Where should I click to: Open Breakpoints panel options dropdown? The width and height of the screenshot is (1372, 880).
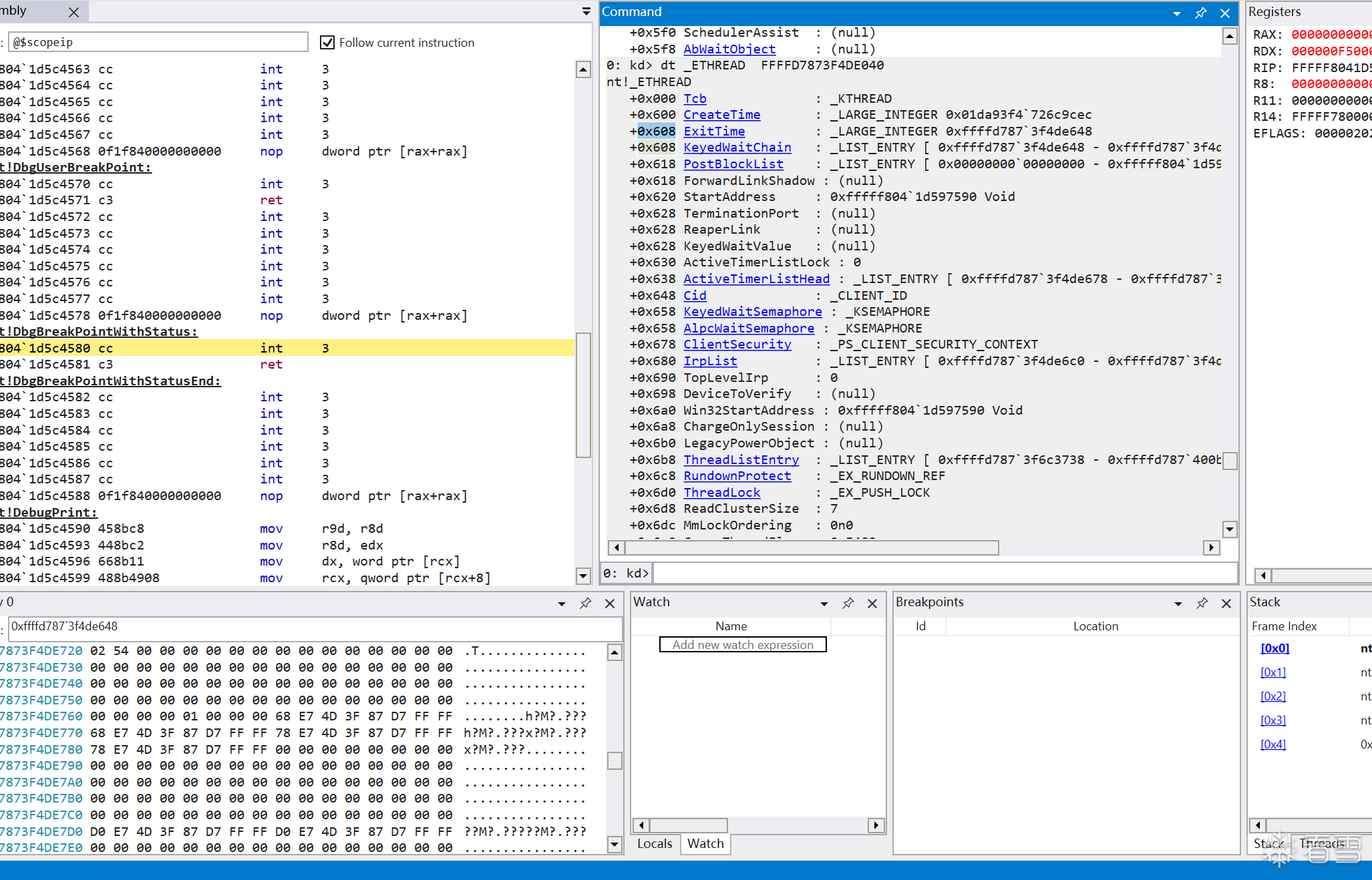(1178, 603)
